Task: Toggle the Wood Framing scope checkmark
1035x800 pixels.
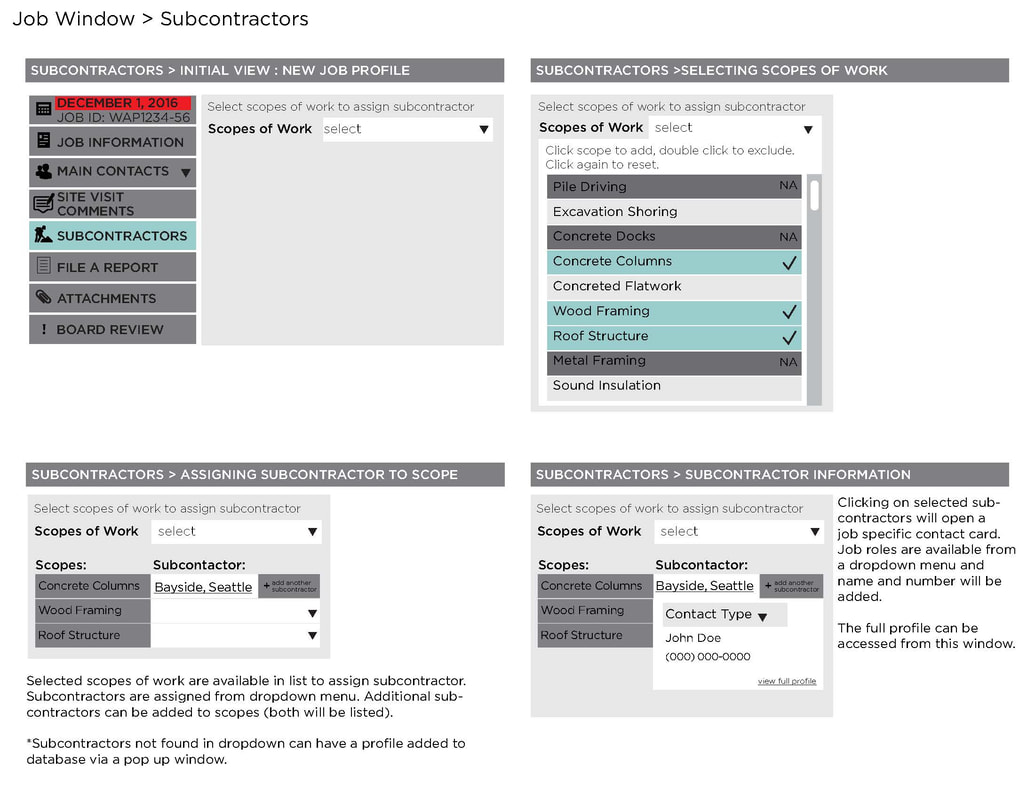Action: [789, 312]
